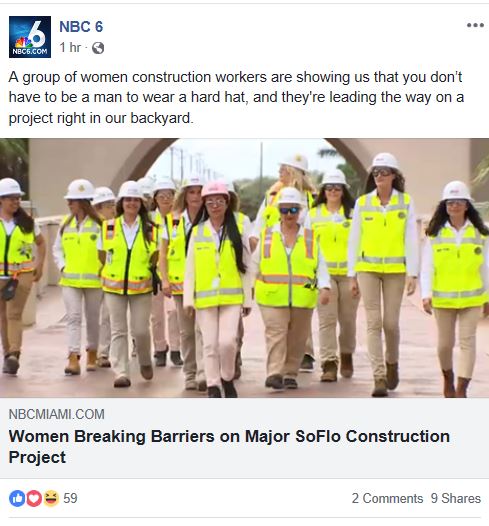The width and height of the screenshot is (489, 526).
Task: View the 59 reactions count
Action: 70,498
